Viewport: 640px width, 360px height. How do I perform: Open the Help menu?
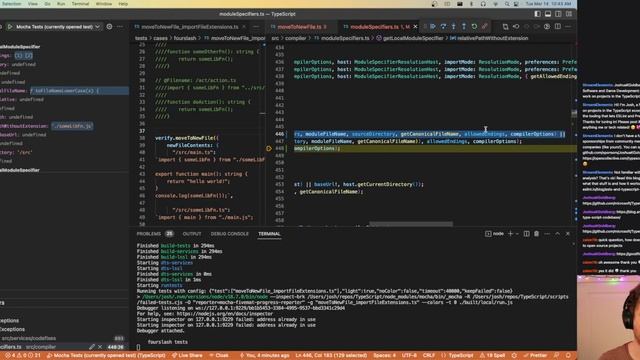[x=123, y=4]
